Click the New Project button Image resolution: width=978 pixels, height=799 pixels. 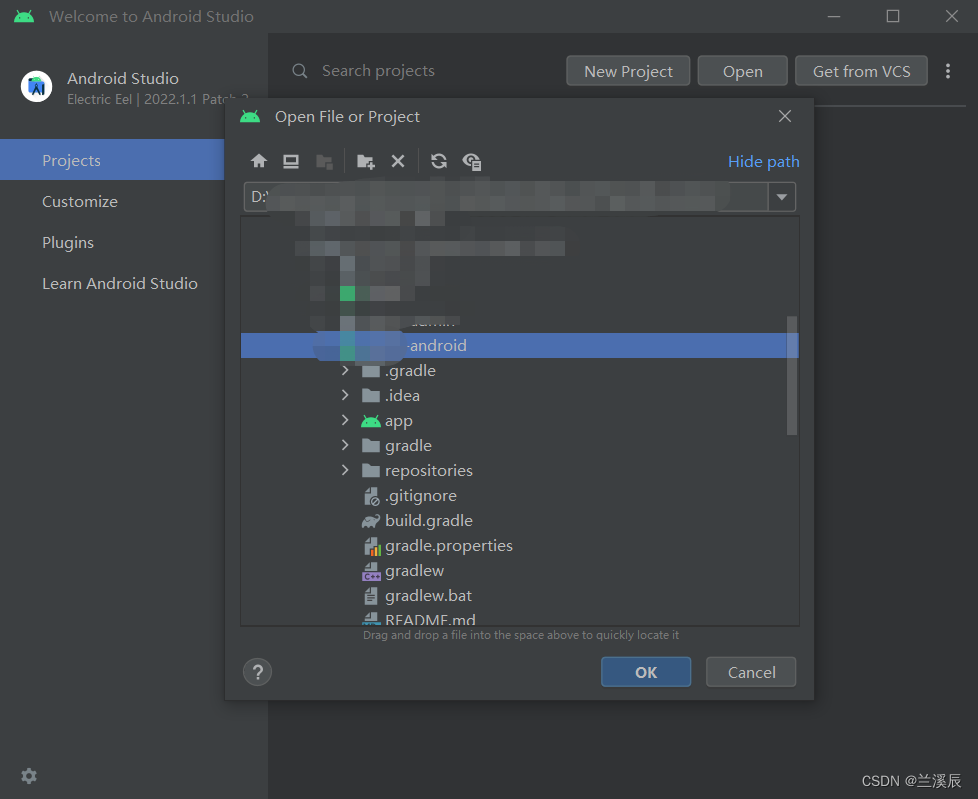[x=628, y=71]
